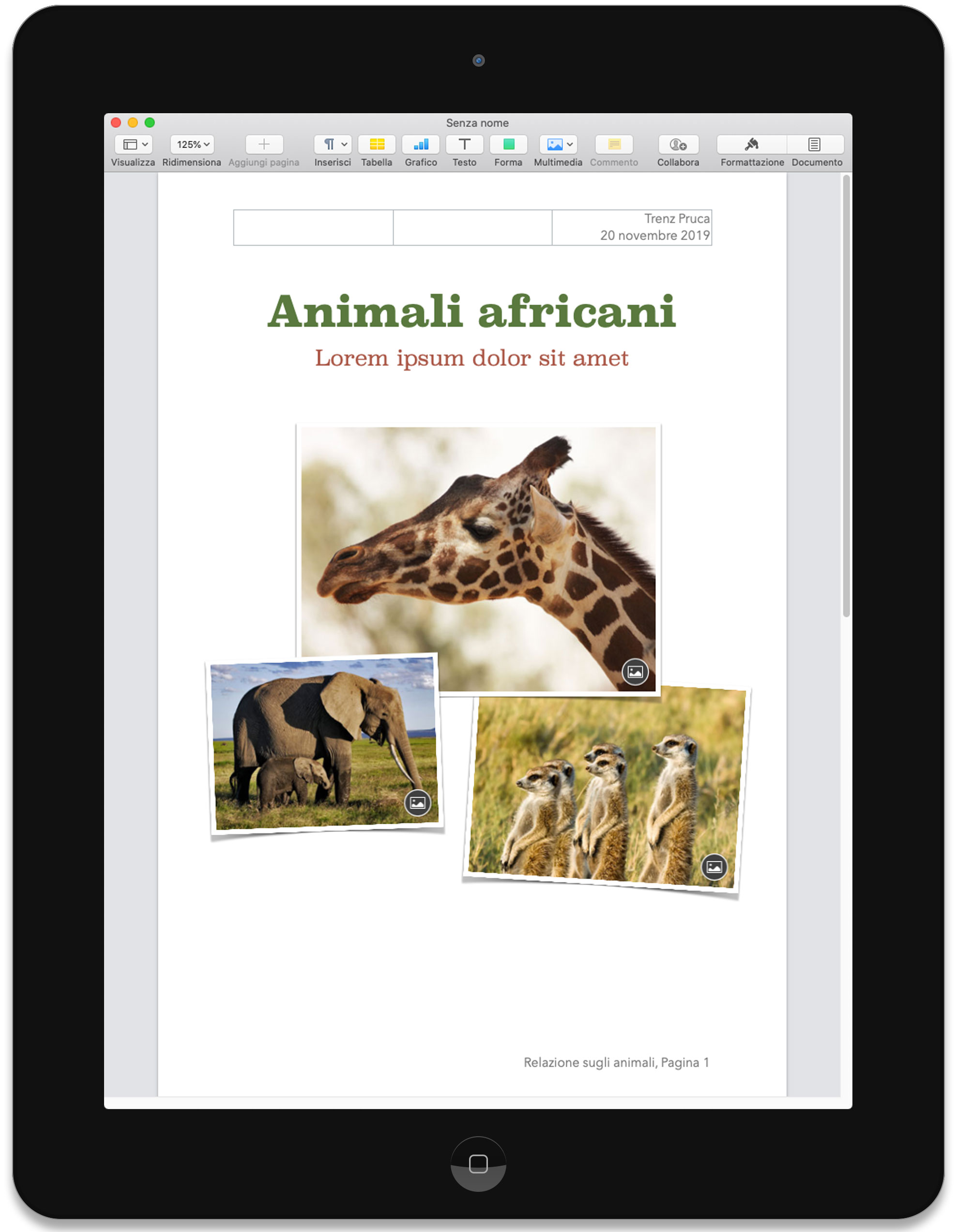Insert a table with Tabella icon
Image resolution: width=957 pixels, height=1232 pixels.
tap(377, 144)
